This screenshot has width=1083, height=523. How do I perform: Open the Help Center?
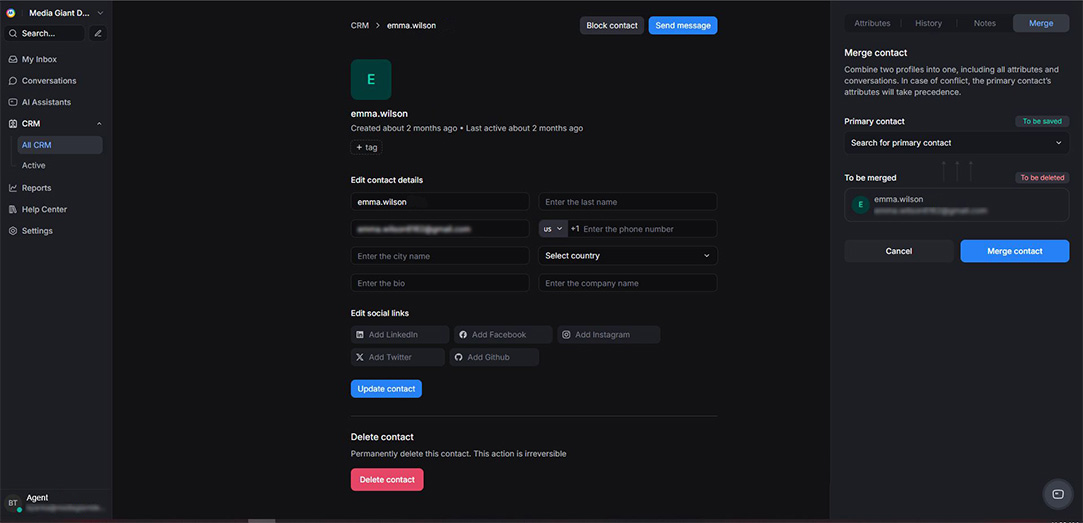[x=44, y=209]
